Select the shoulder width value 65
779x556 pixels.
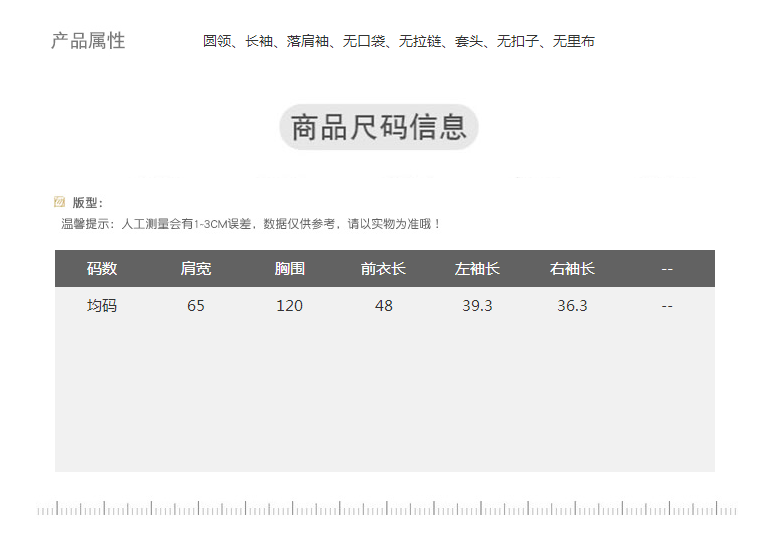[x=196, y=306]
